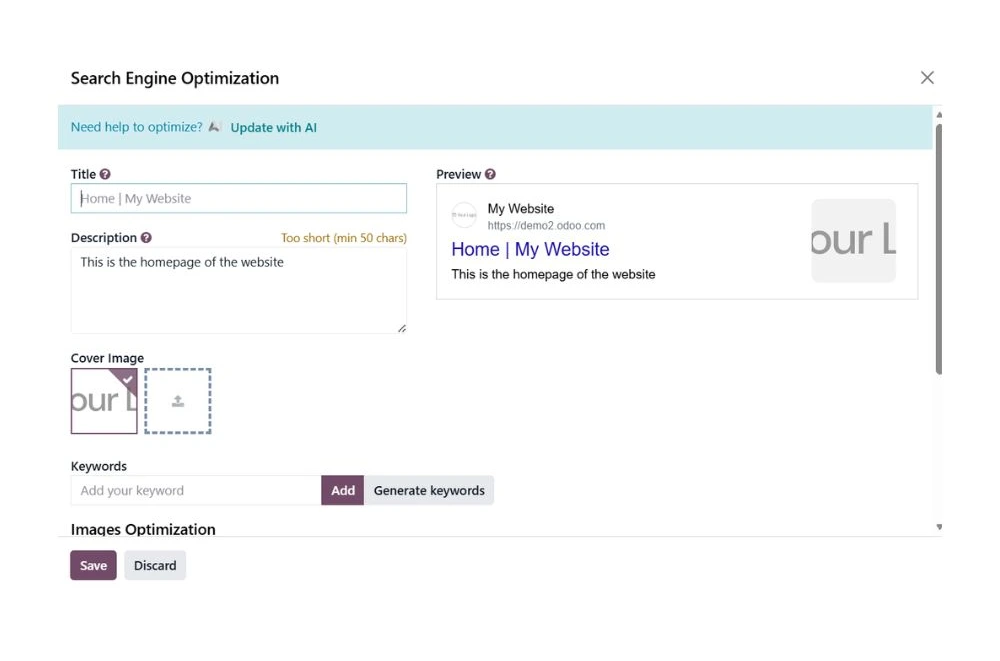
Task: Click the Generate keywords button
Action: click(429, 491)
